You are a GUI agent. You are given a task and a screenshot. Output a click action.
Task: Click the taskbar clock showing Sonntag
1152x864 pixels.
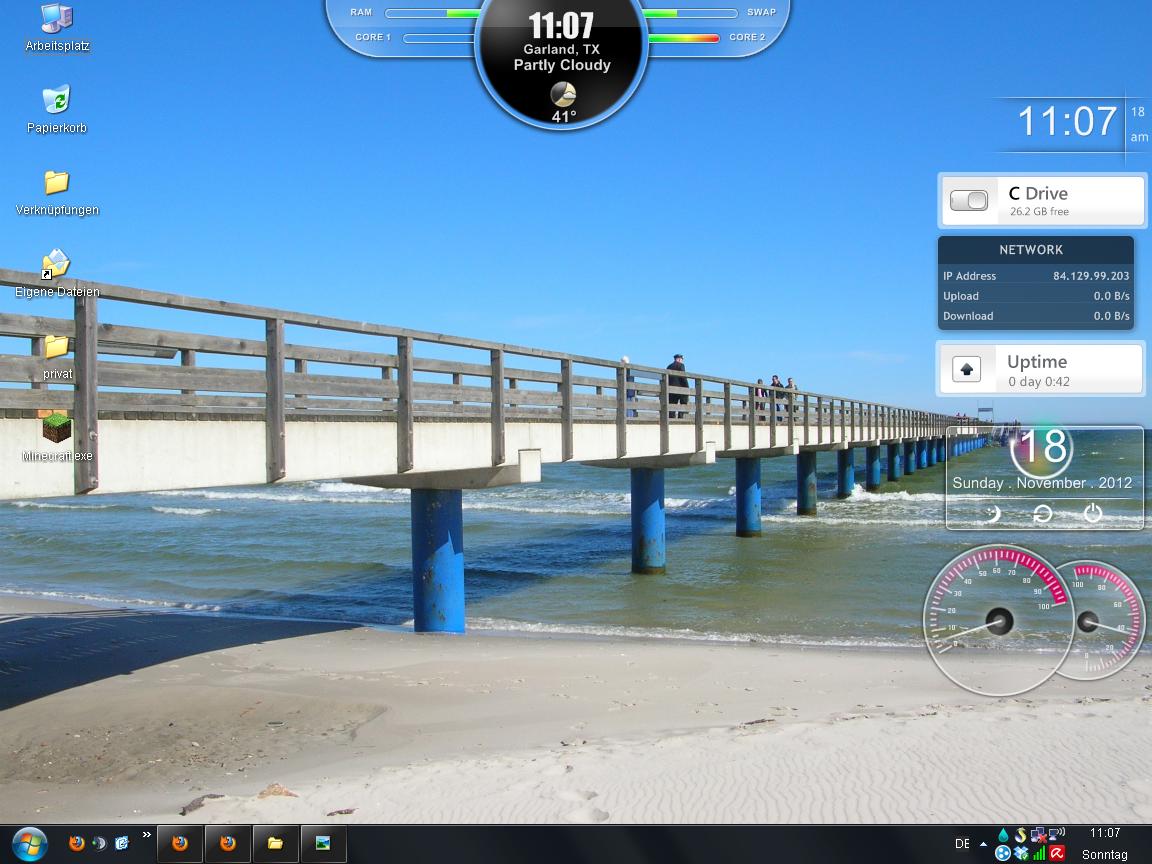pos(1104,844)
